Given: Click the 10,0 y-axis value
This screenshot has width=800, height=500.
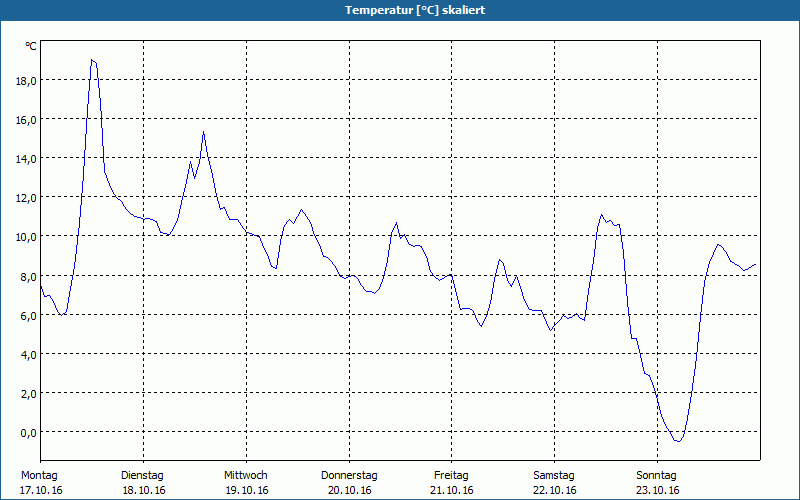Looking at the screenshot, I should 26,237.
